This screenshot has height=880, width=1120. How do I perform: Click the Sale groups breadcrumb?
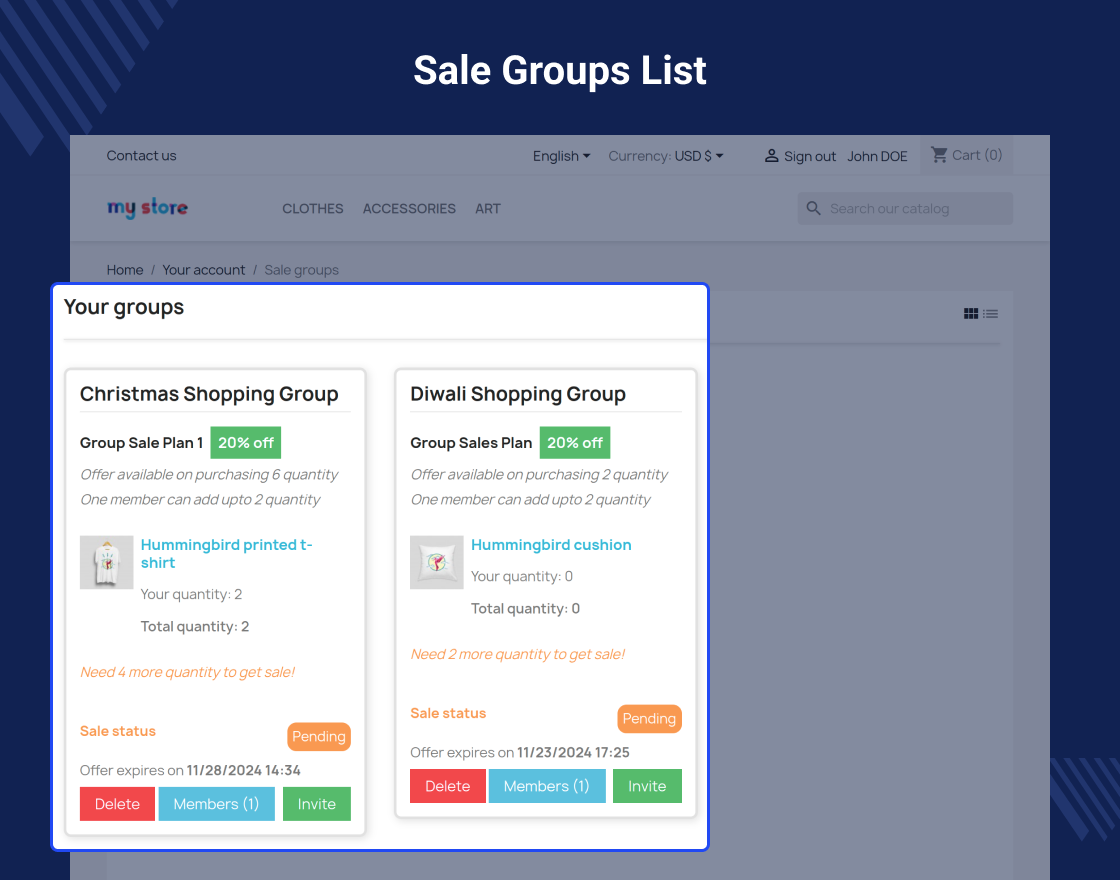click(301, 270)
